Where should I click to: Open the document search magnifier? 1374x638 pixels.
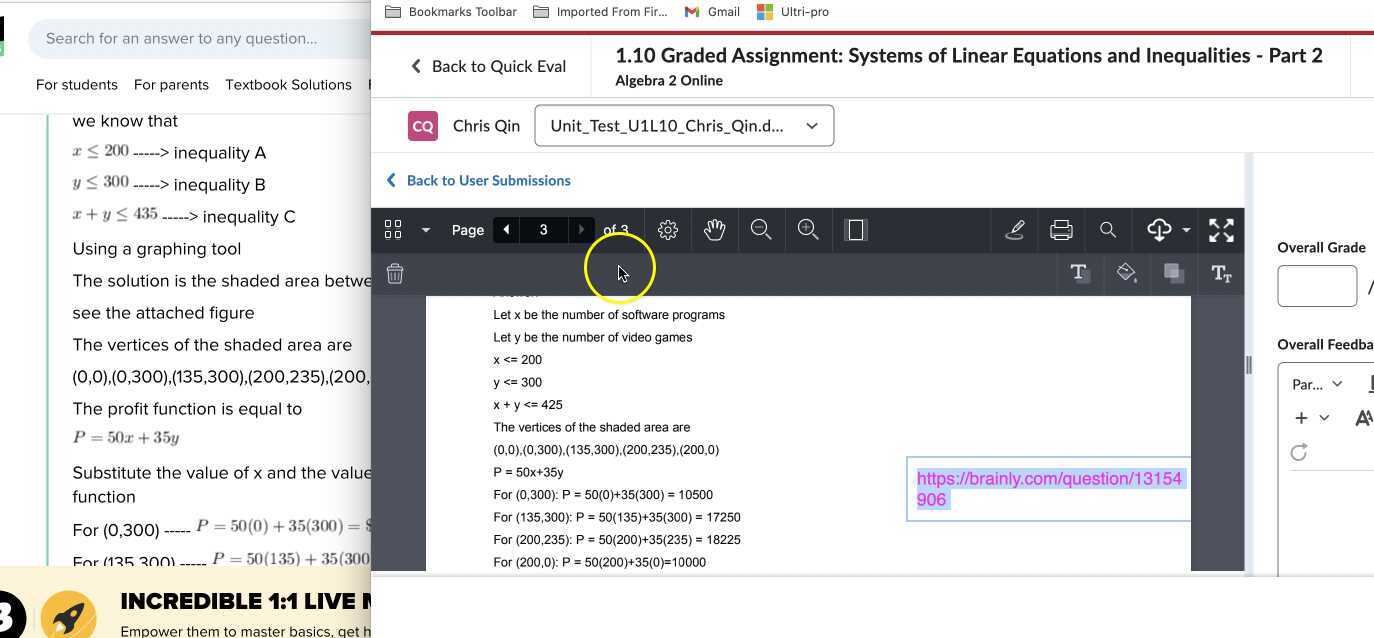1108,230
